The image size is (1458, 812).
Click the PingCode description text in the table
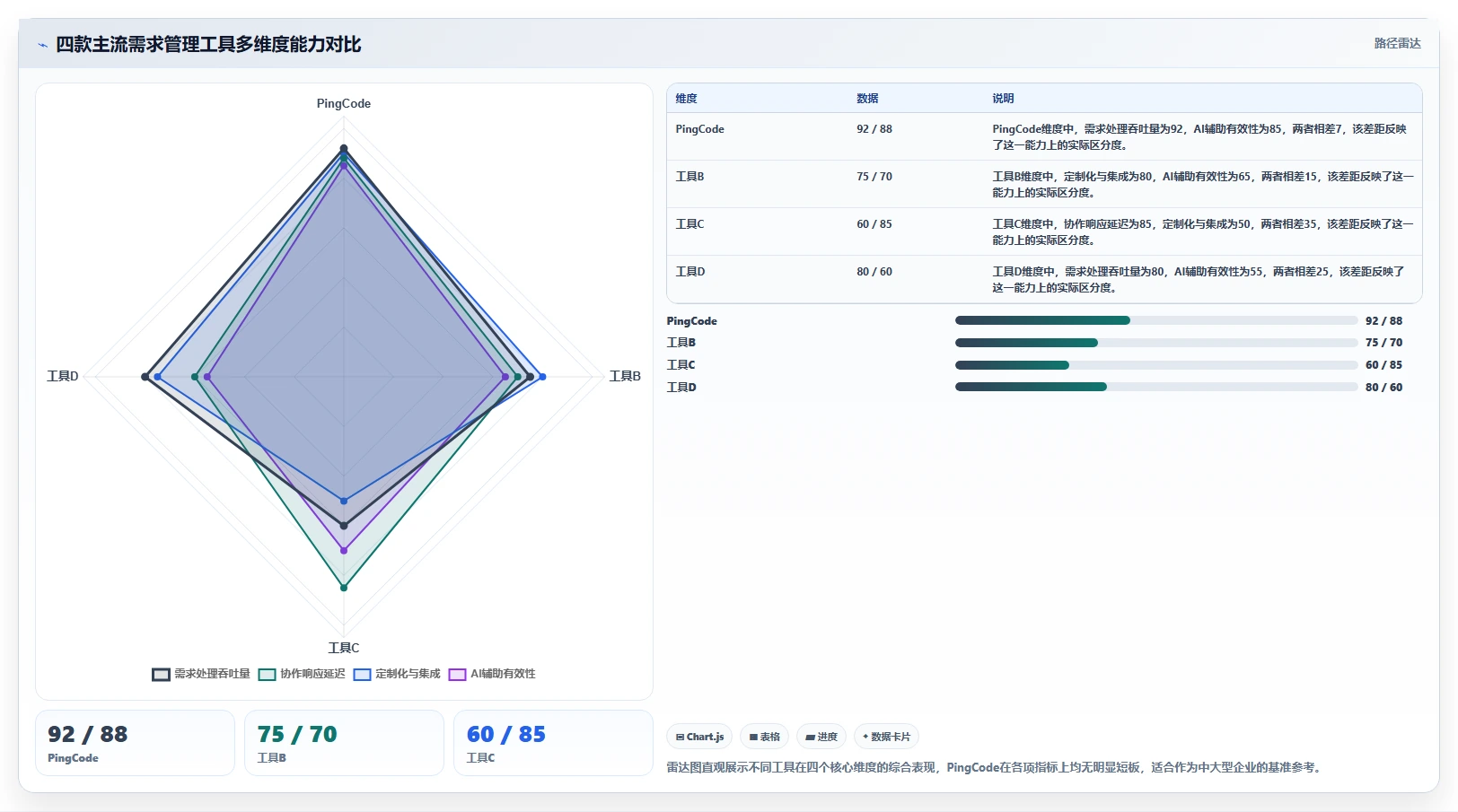1199,137
